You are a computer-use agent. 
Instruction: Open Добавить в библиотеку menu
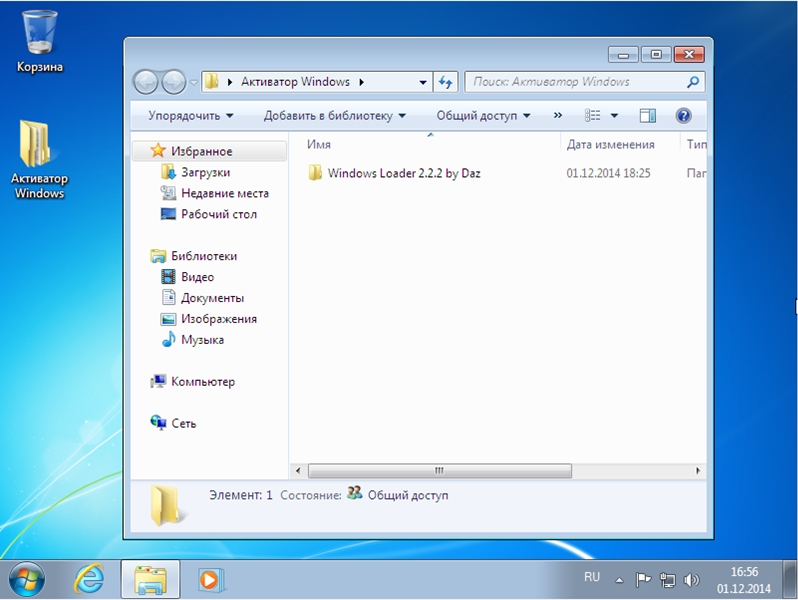pos(334,116)
